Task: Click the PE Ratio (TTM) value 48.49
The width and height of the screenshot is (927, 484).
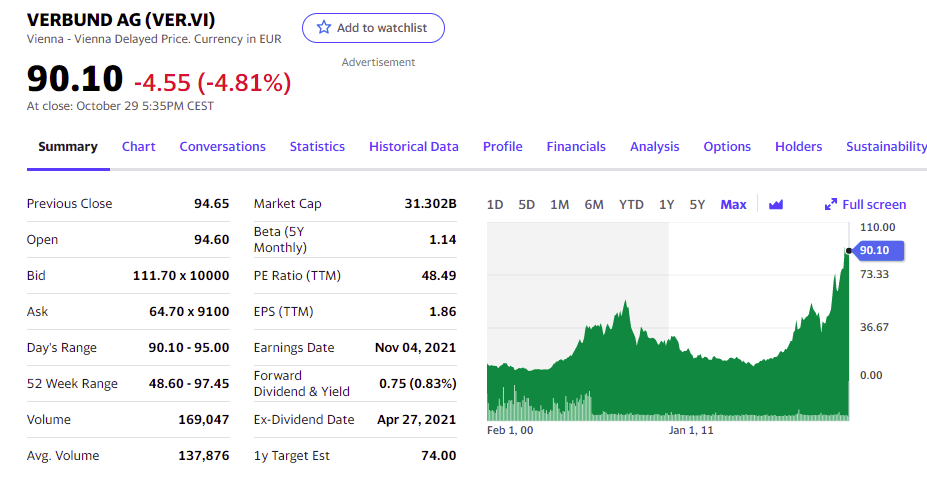Action: (439, 275)
